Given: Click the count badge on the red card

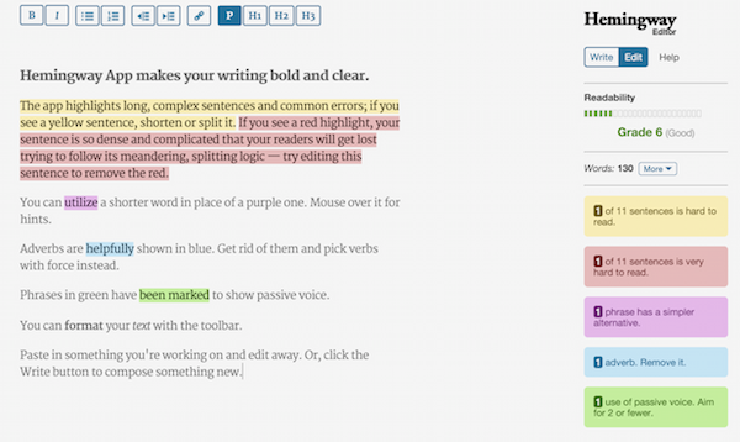Looking at the screenshot, I should tap(597, 261).
